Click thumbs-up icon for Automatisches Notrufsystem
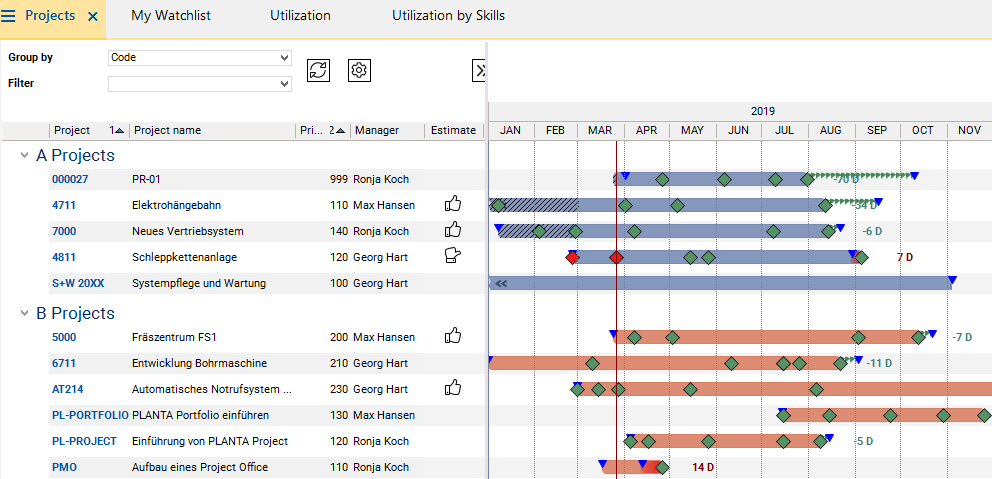This screenshot has width=992, height=479. coord(453,388)
